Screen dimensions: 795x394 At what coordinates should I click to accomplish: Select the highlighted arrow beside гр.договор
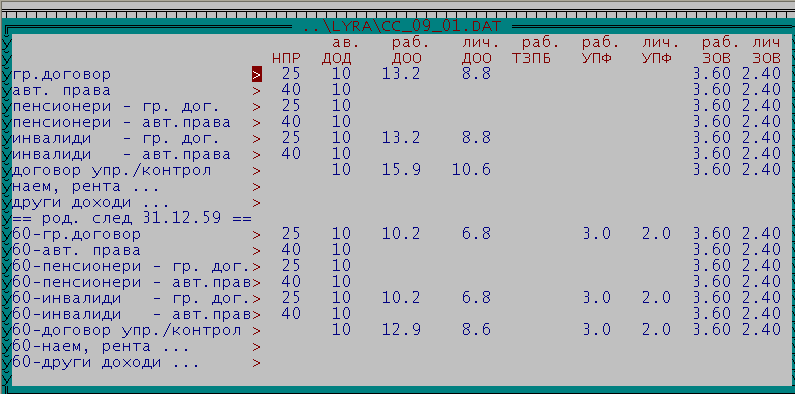(x=257, y=75)
